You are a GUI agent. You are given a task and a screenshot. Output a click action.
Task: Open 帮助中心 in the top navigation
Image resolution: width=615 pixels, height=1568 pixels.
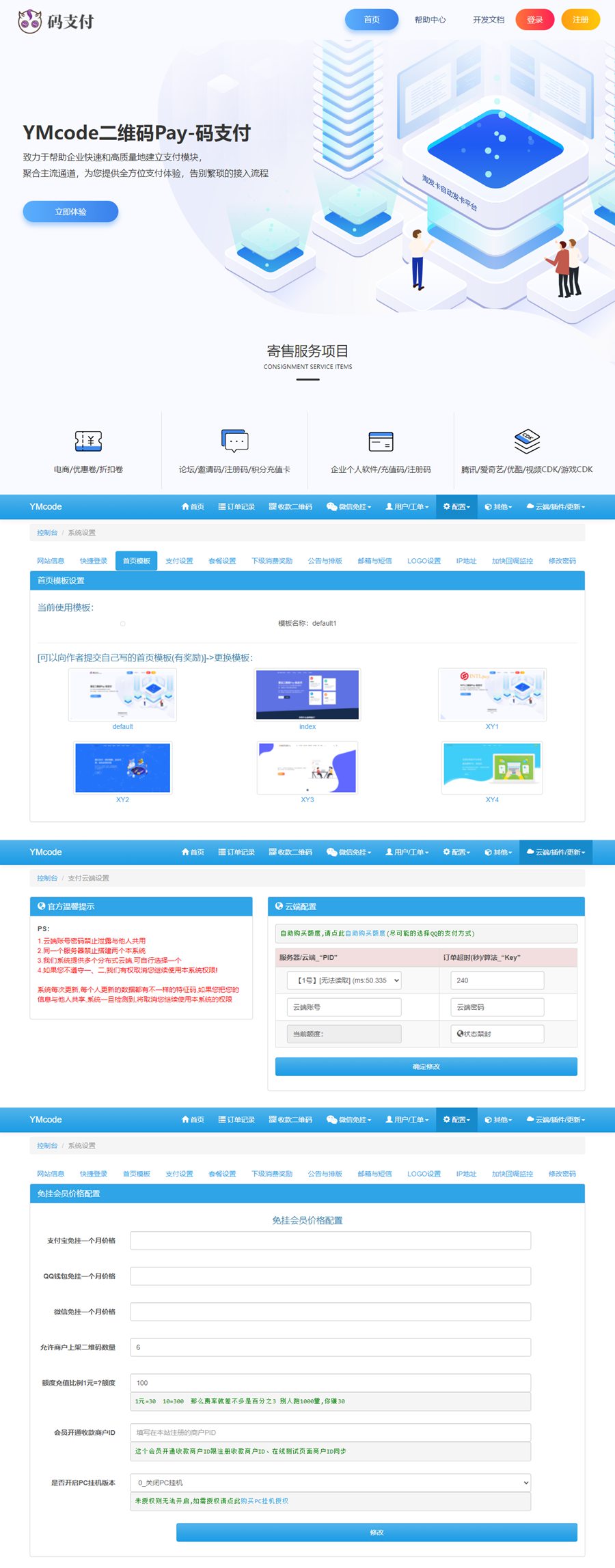[x=430, y=20]
